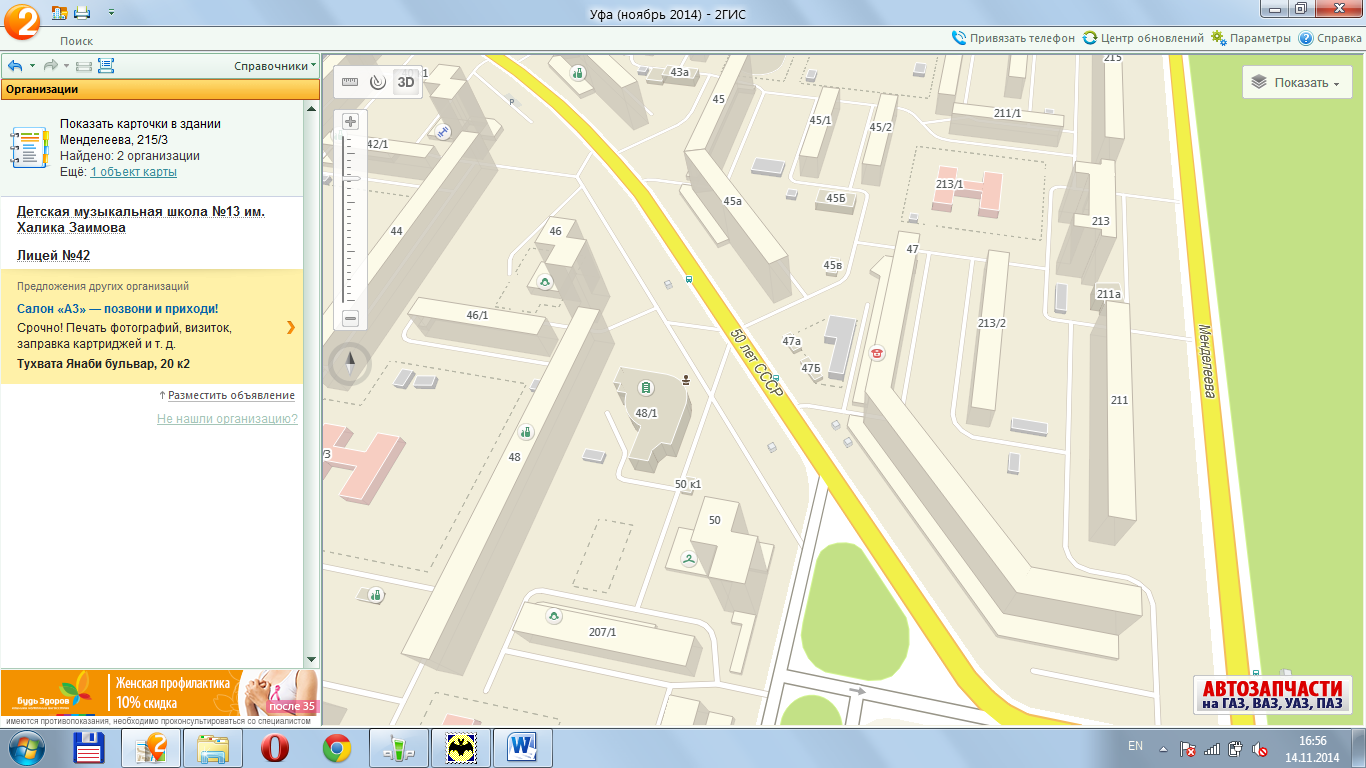Open the '1 объект карты' link
1366x768 pixels.
click(x=133, y=172)
